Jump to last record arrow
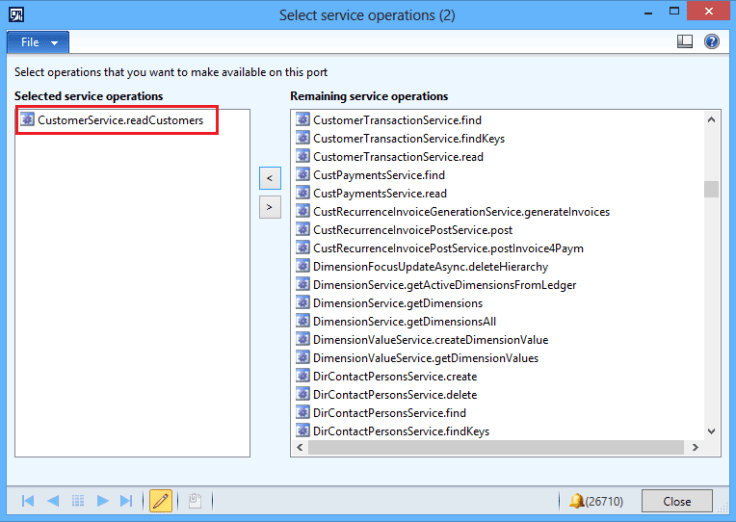Viewport: 736px width, 522px height. (126, 500)
